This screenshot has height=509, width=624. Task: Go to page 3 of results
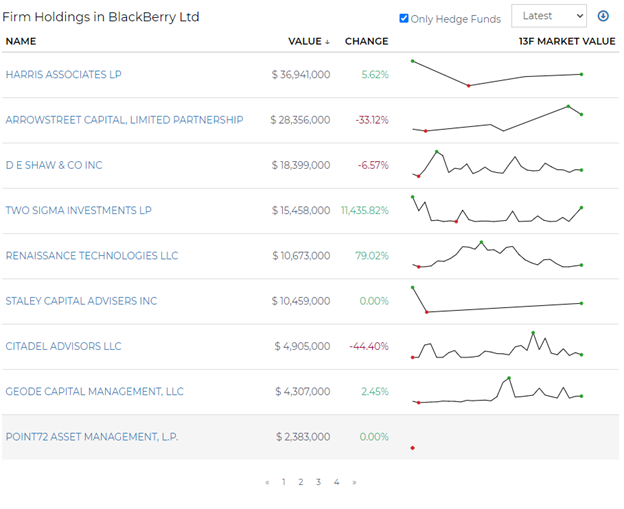point(318,482)
